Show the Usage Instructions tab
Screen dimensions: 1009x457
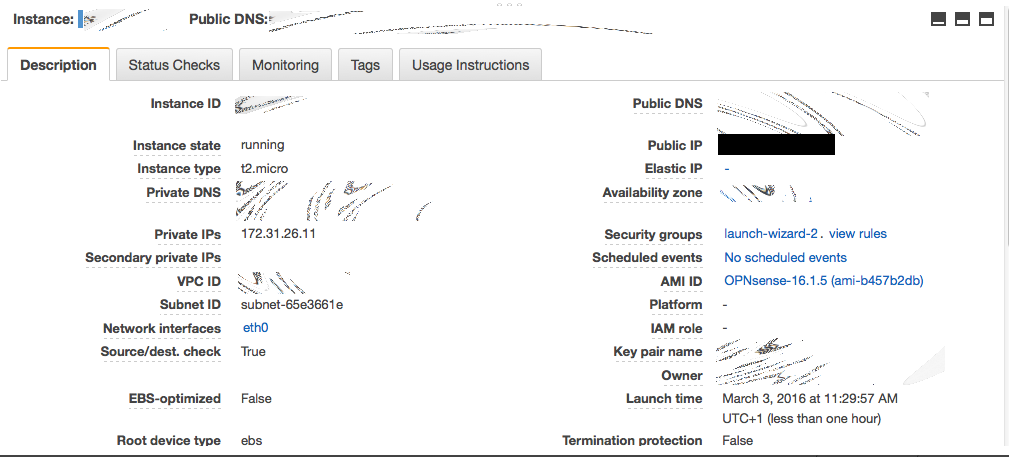coord(470,65)
